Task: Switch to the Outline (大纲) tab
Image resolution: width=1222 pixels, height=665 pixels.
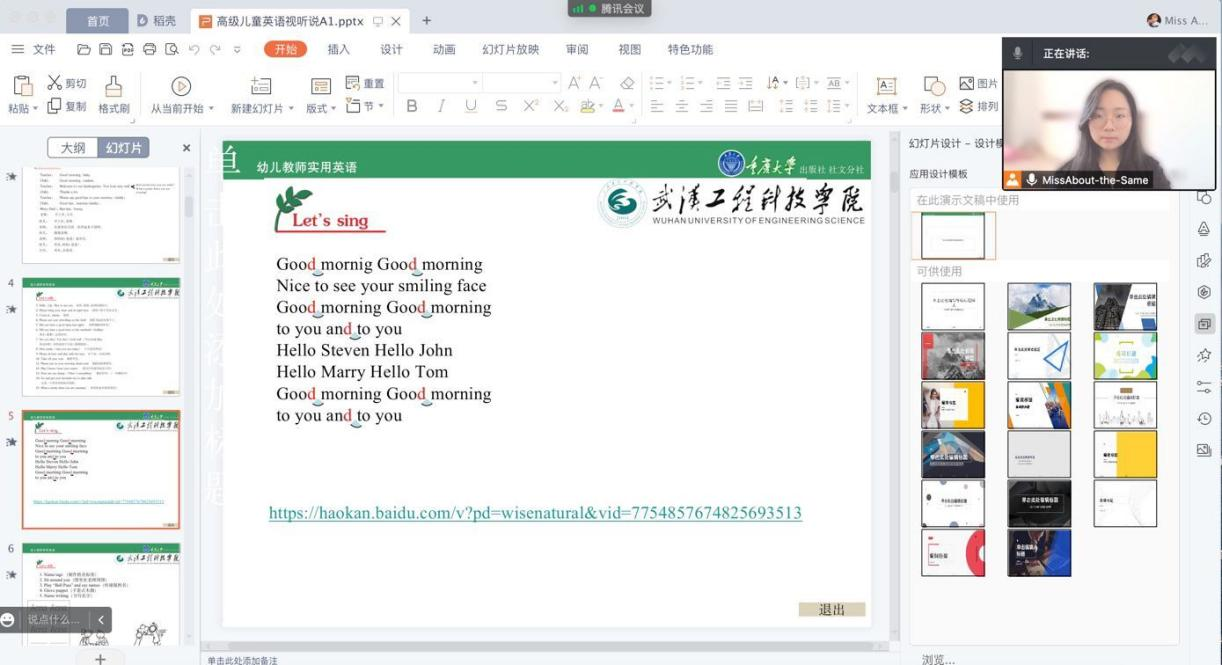Action: pyautogui.click(x=73, y=148)
